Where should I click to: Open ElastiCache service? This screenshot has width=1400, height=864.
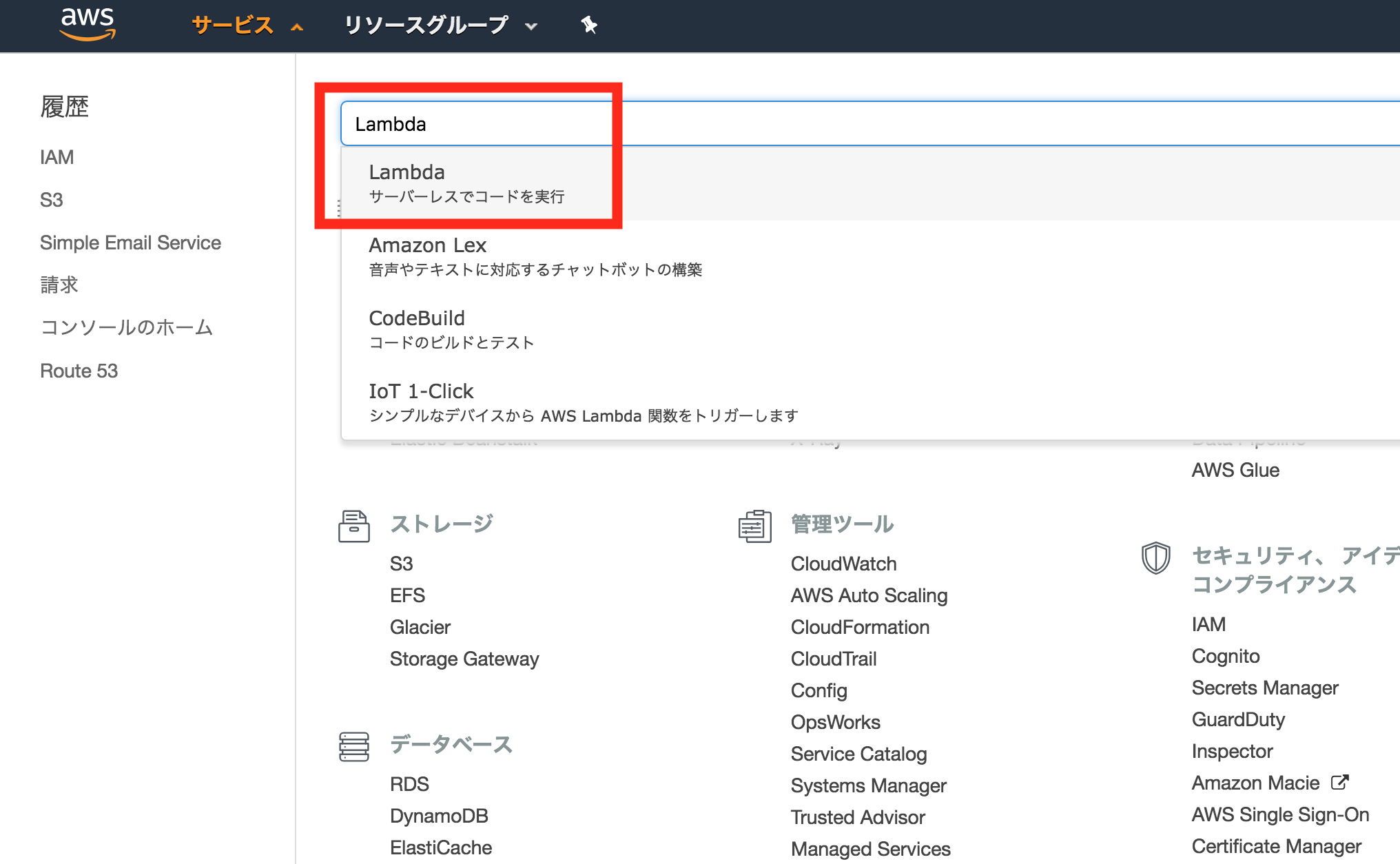click(x=441, y=847)
